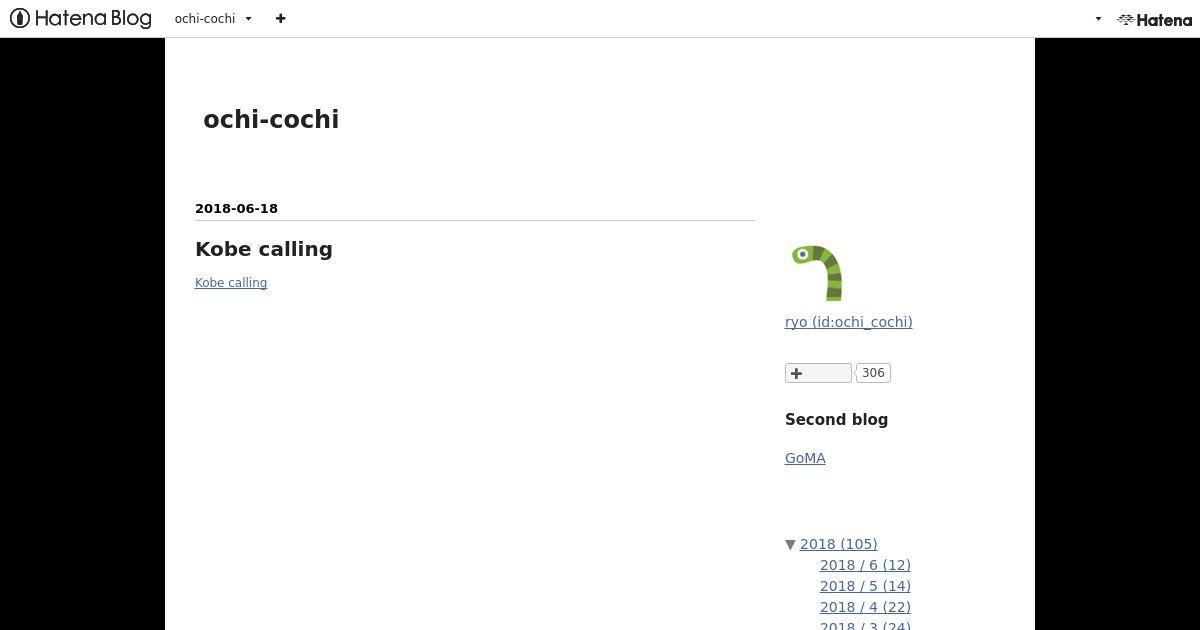This screenshot has width=1200, height=630.
Task: Open the 2018-06-18 date entry
Action: 236,208
